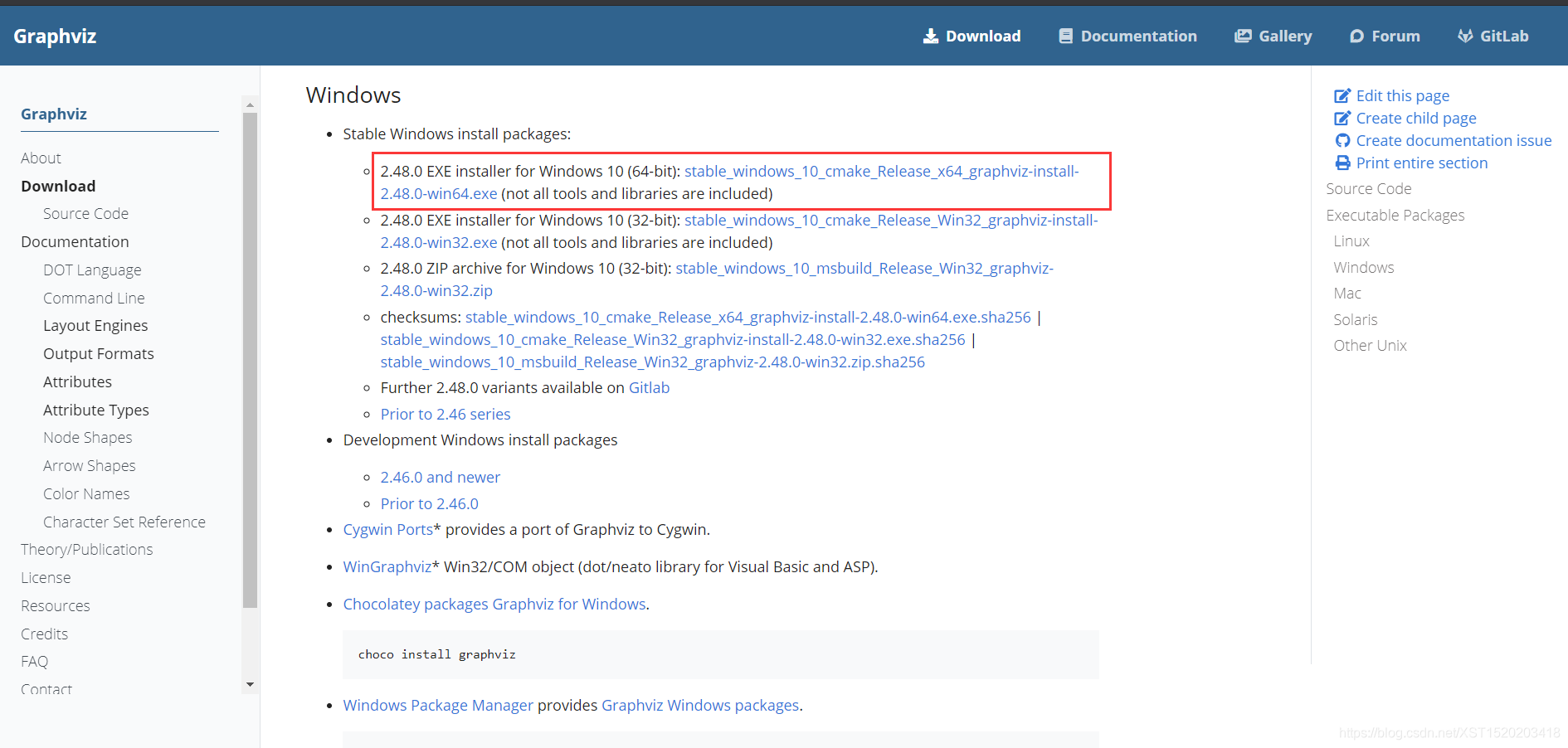Open Resources in the sidebar
Image resolution: width=1568 pixels, height=748 pixels.
coord(56,605)
